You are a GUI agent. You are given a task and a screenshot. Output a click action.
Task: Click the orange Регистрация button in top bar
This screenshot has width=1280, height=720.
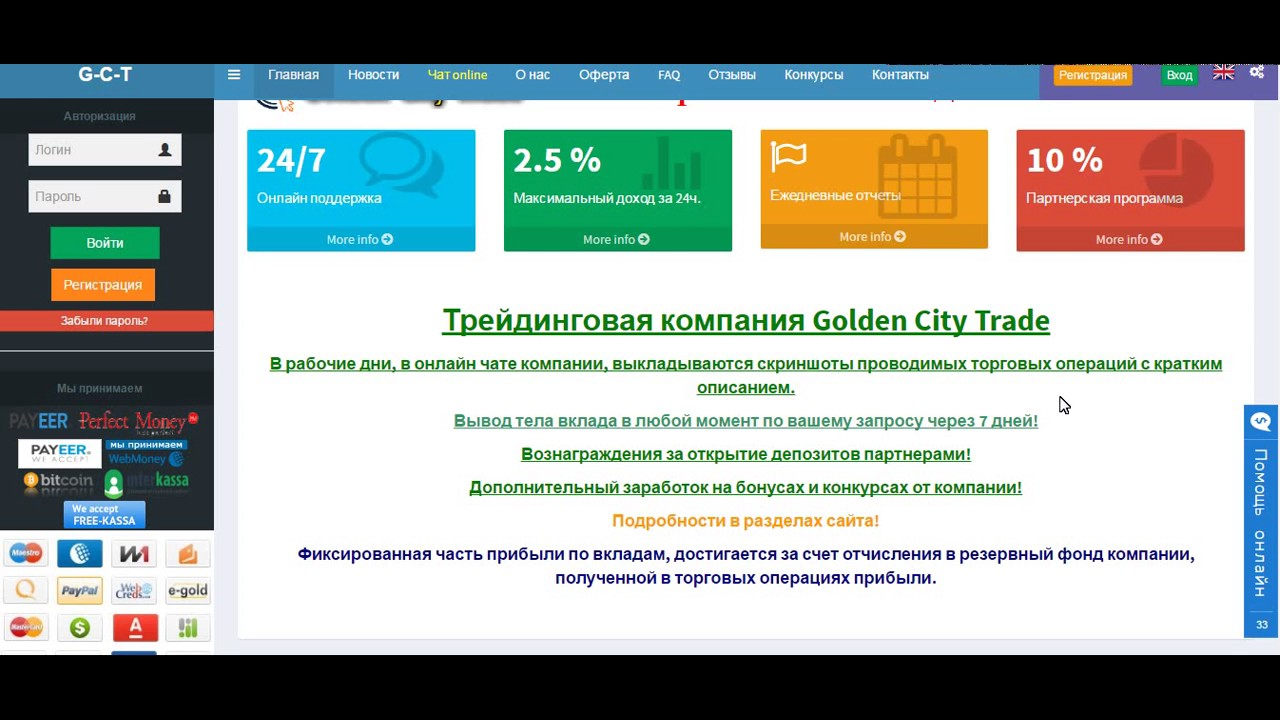tap(1093, 75)
